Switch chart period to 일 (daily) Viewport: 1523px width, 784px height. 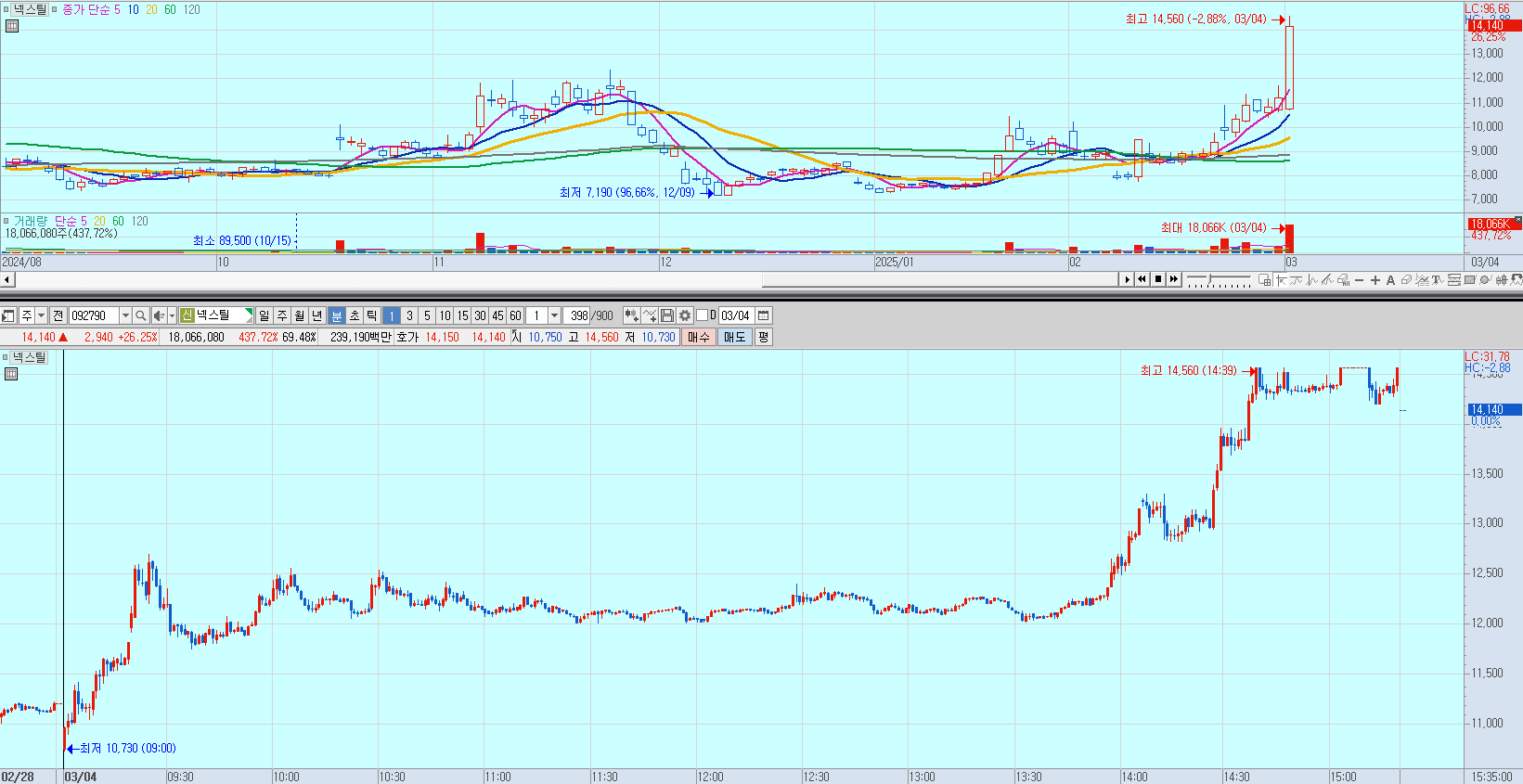pos(264,315)
